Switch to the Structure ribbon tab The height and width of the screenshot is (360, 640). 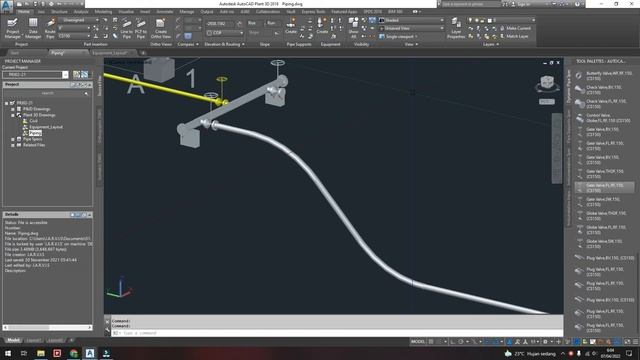click(x=59, y=12)
